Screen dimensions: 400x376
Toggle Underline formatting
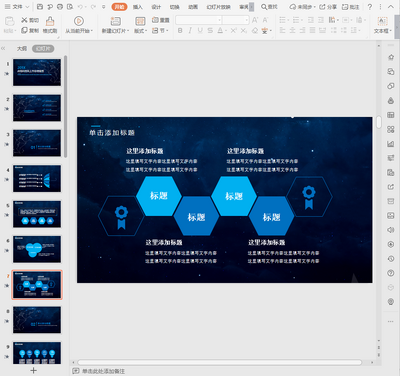point(200,31)
